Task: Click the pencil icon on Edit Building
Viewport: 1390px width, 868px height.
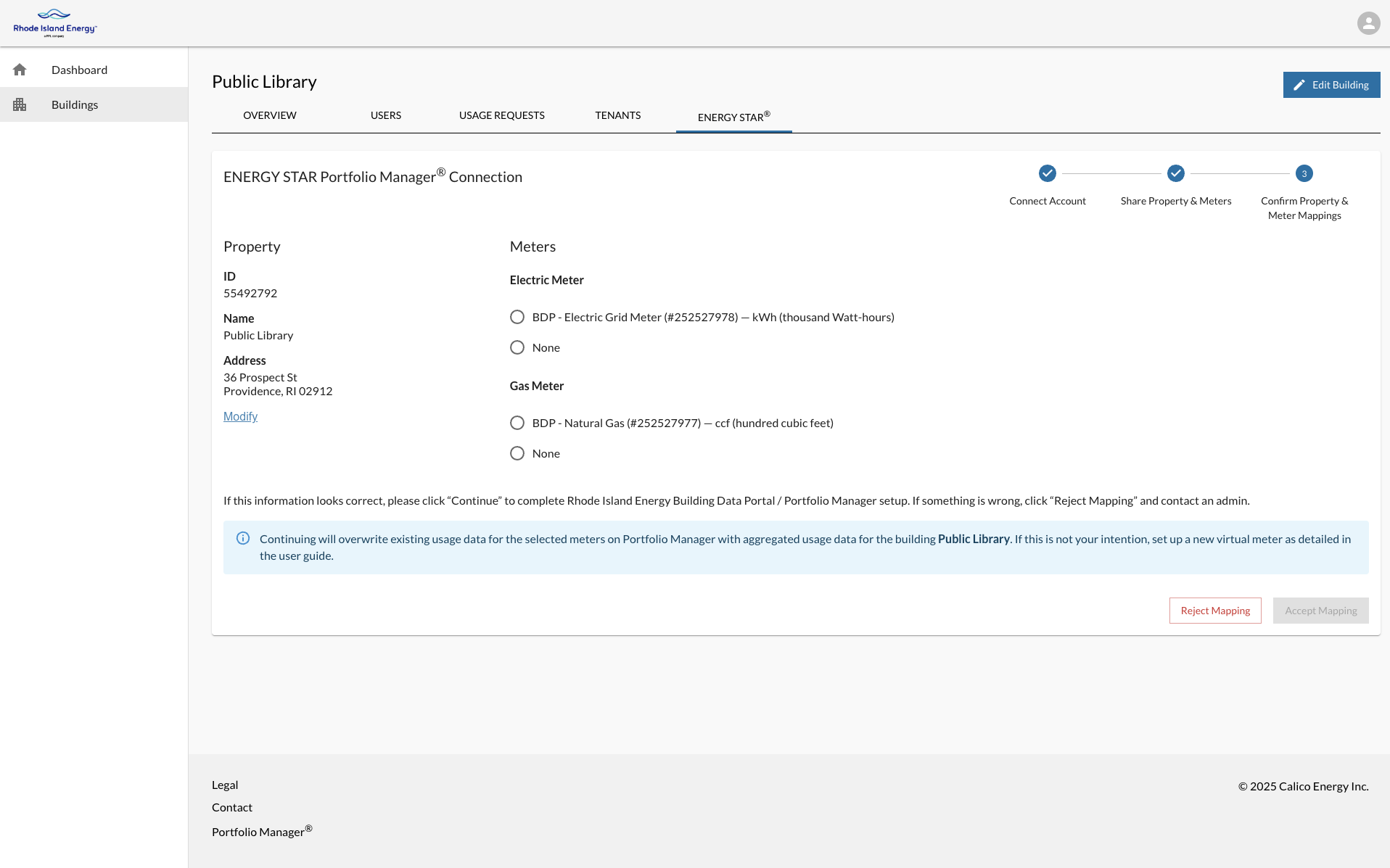Action: point(1299,85)
